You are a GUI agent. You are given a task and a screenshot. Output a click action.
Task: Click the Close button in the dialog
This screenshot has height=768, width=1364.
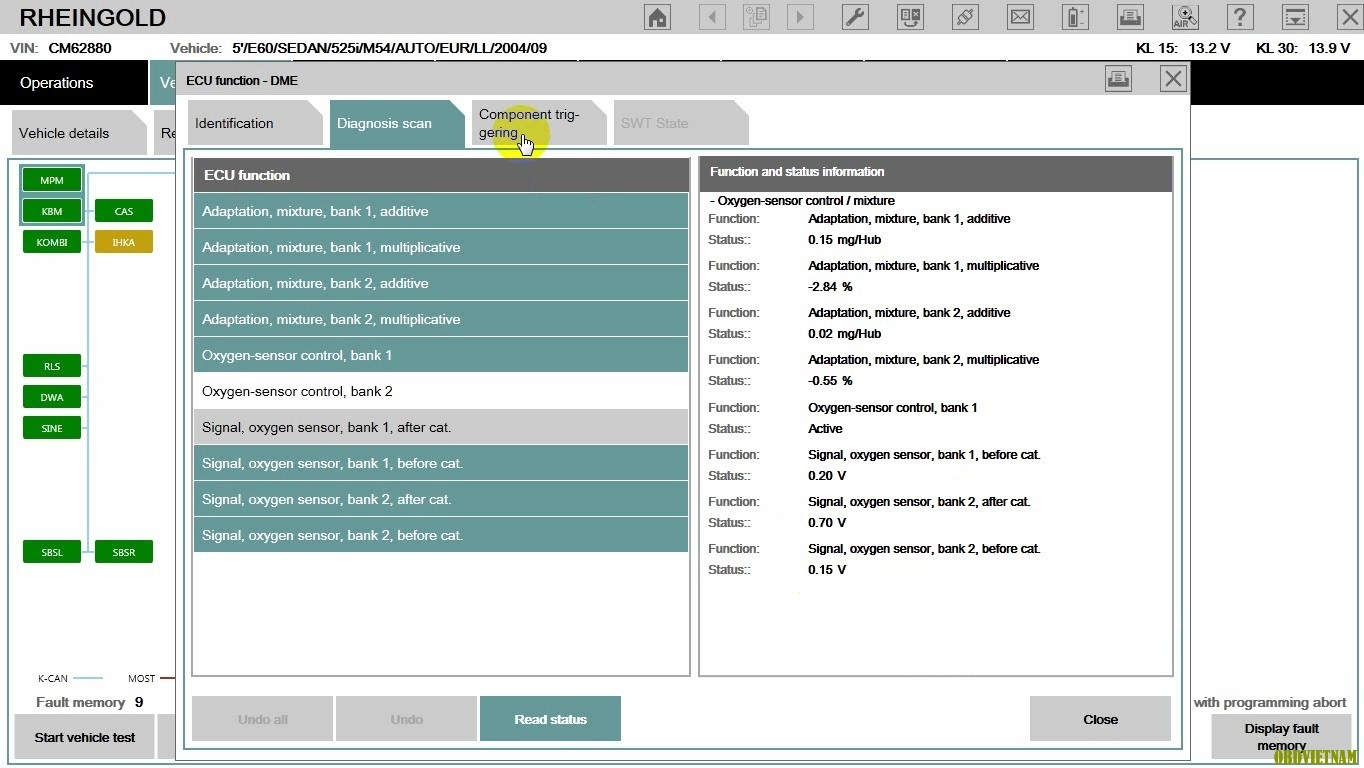point(1100,719)
